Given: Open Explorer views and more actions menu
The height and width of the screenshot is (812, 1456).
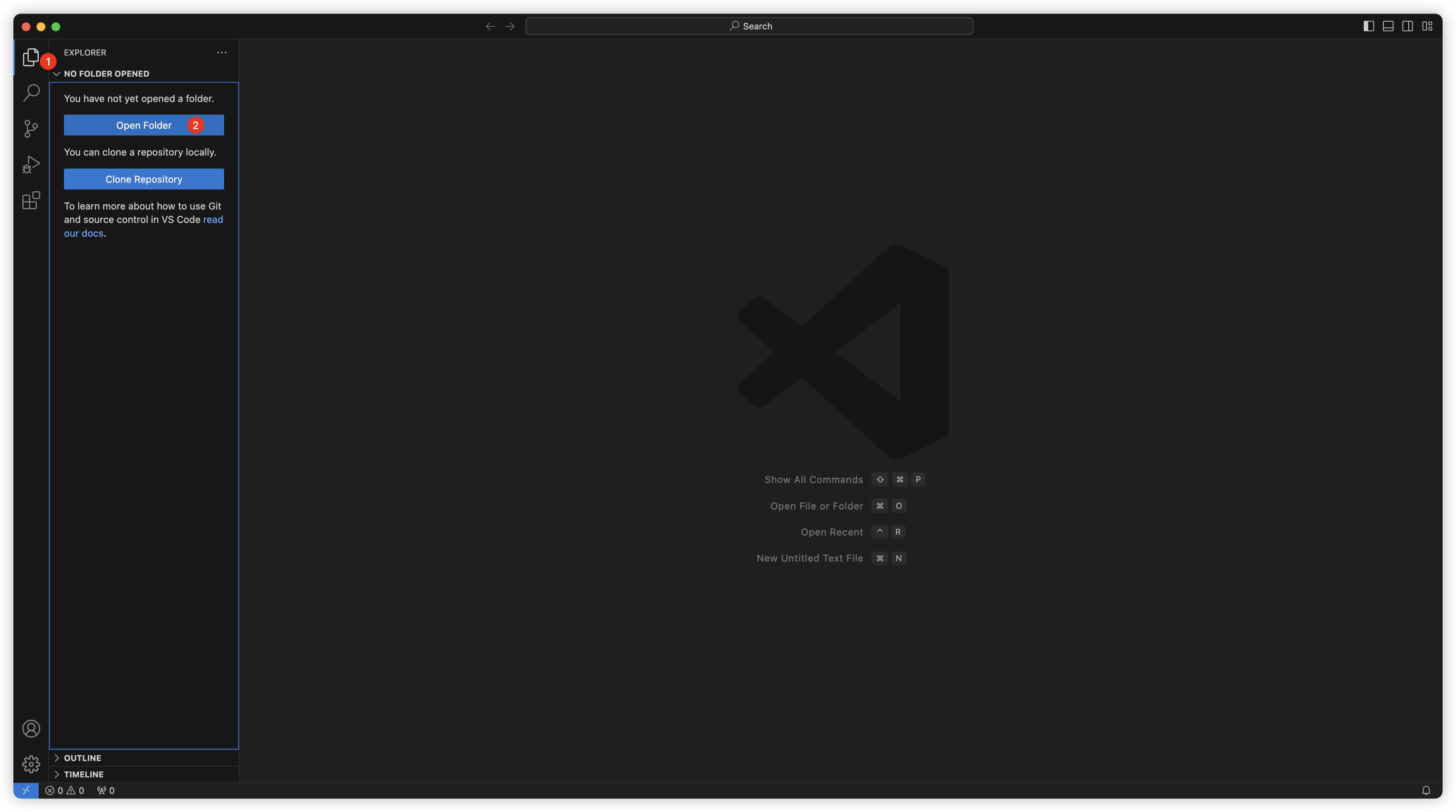Looking at the screenshot, I should 221,52.
